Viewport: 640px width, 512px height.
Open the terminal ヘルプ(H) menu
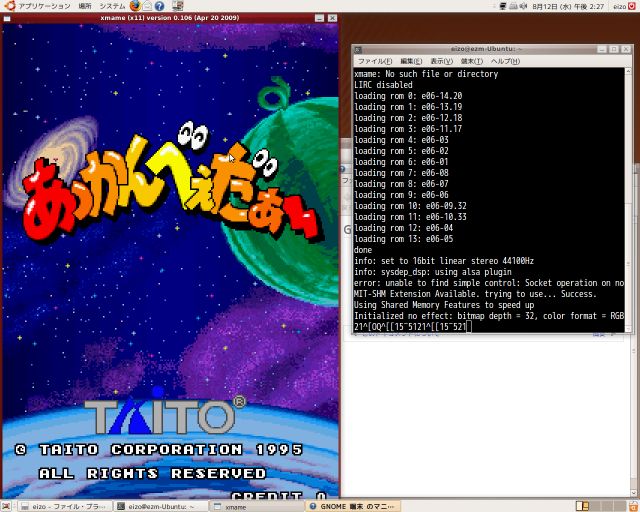[505, 61]
